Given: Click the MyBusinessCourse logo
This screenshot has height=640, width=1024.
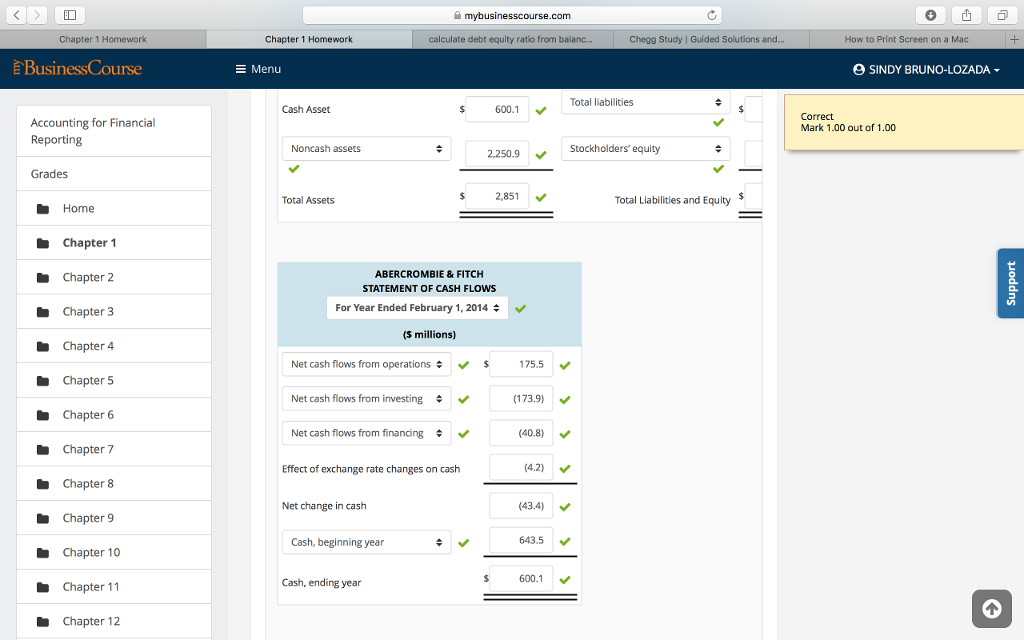Looking at the screenshot, I should (x=78, y=68).
